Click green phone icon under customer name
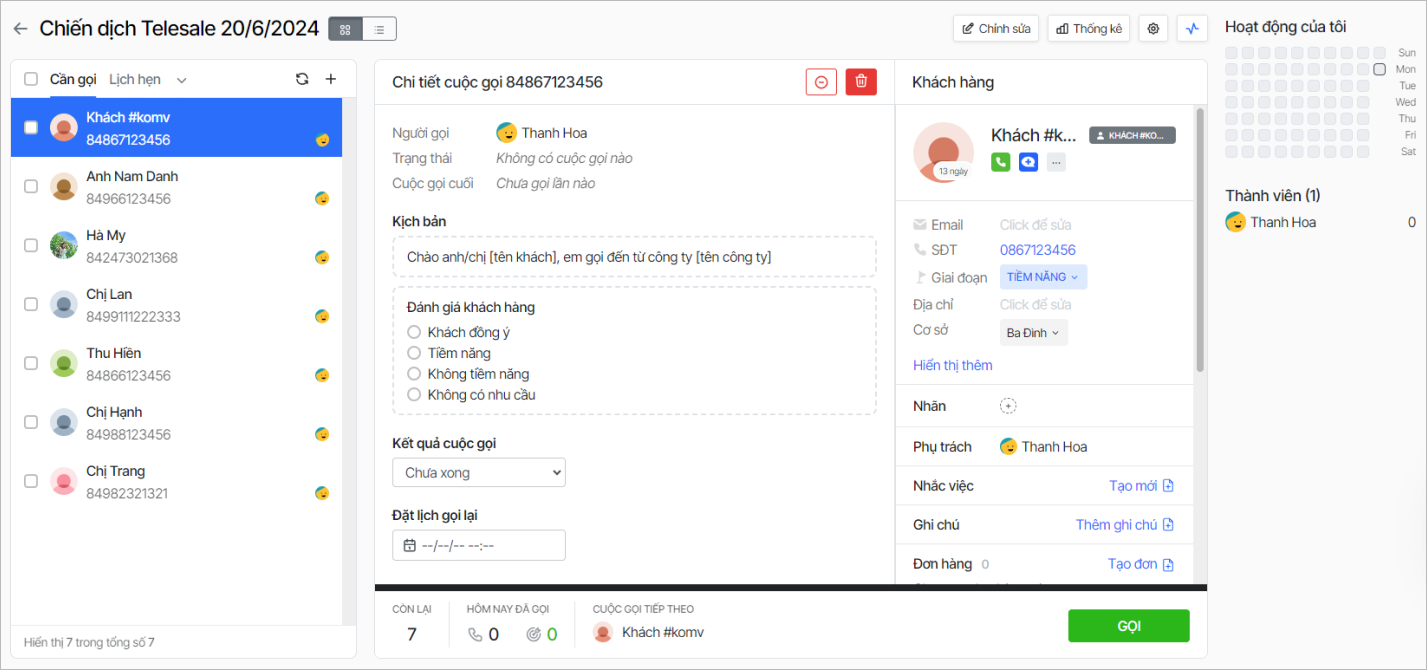The width and height of the screenshot is (1427, 670). coord(1000,162)
